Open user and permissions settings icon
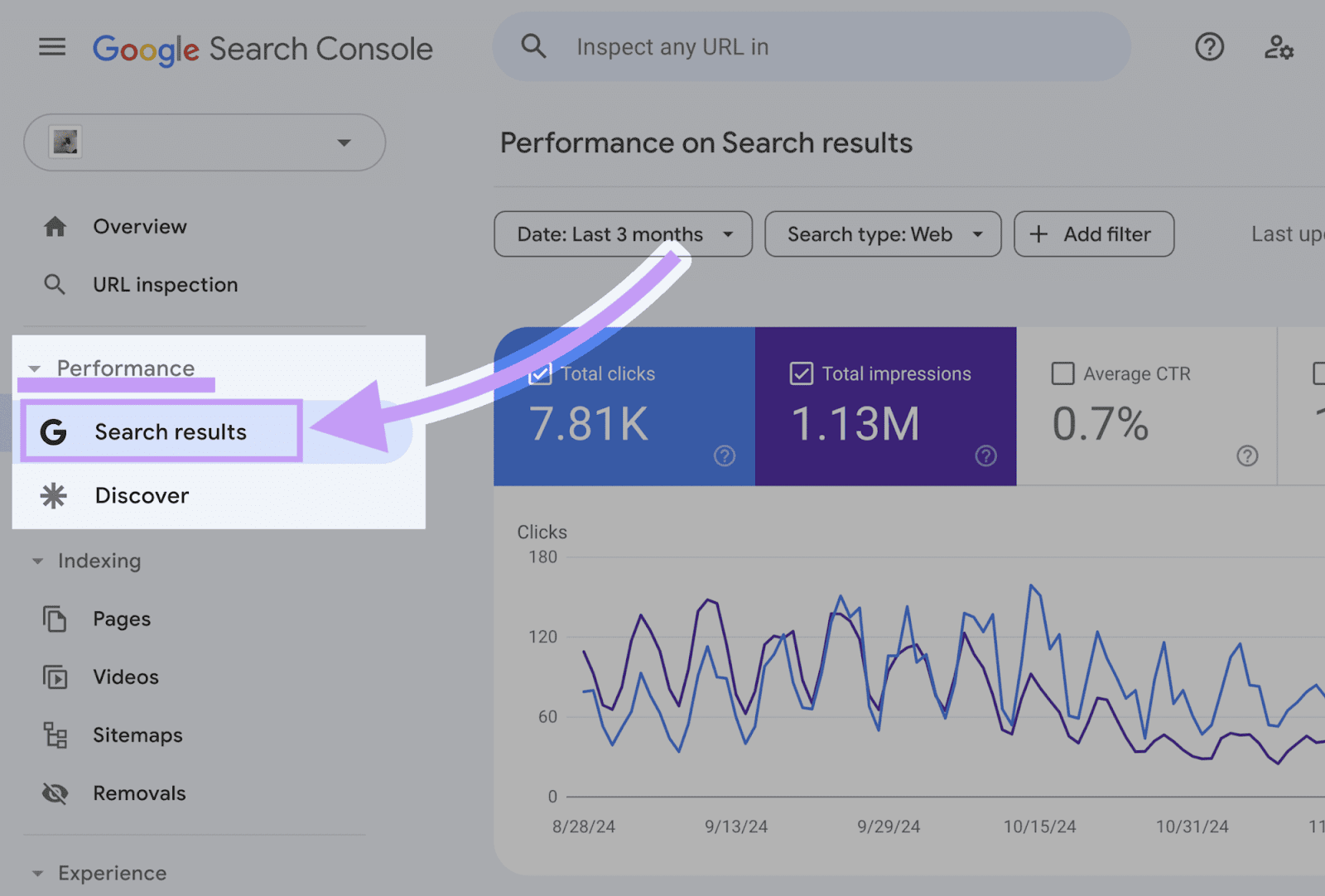 pos(1279,47)
